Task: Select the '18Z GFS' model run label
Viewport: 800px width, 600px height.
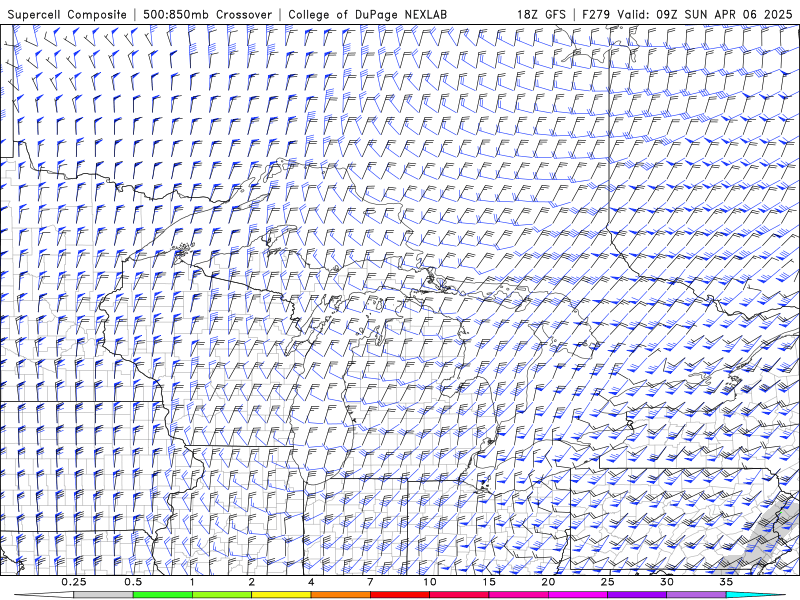Action: (x=541, y=14)
